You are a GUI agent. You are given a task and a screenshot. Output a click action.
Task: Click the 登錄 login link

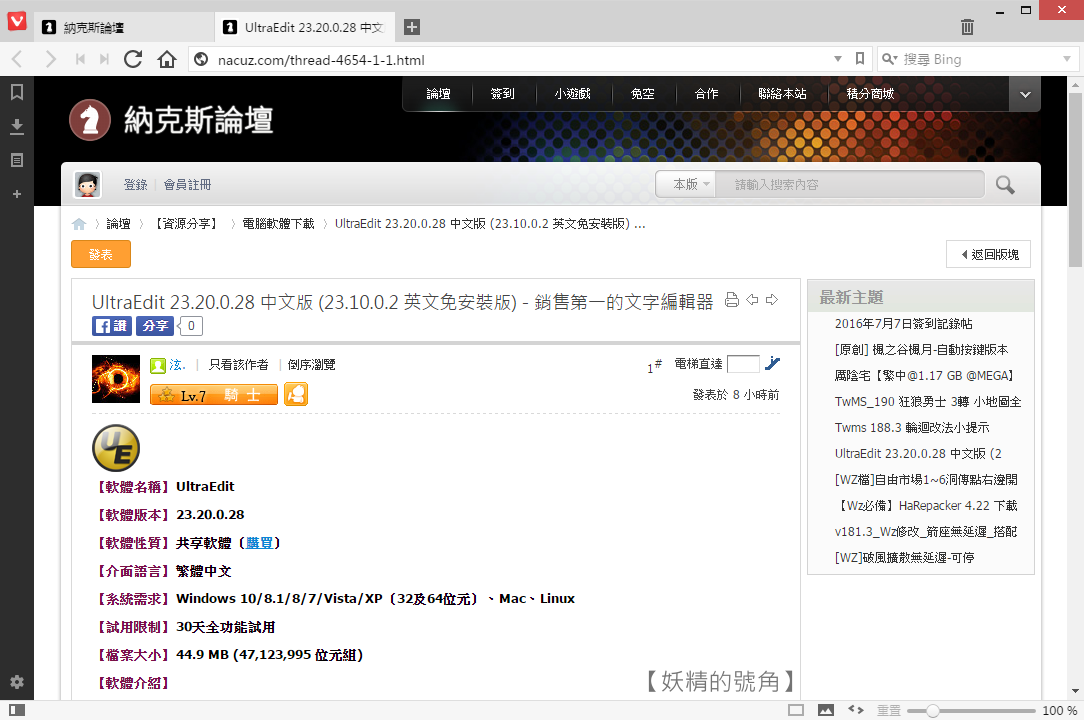click(x=136, y=185)
